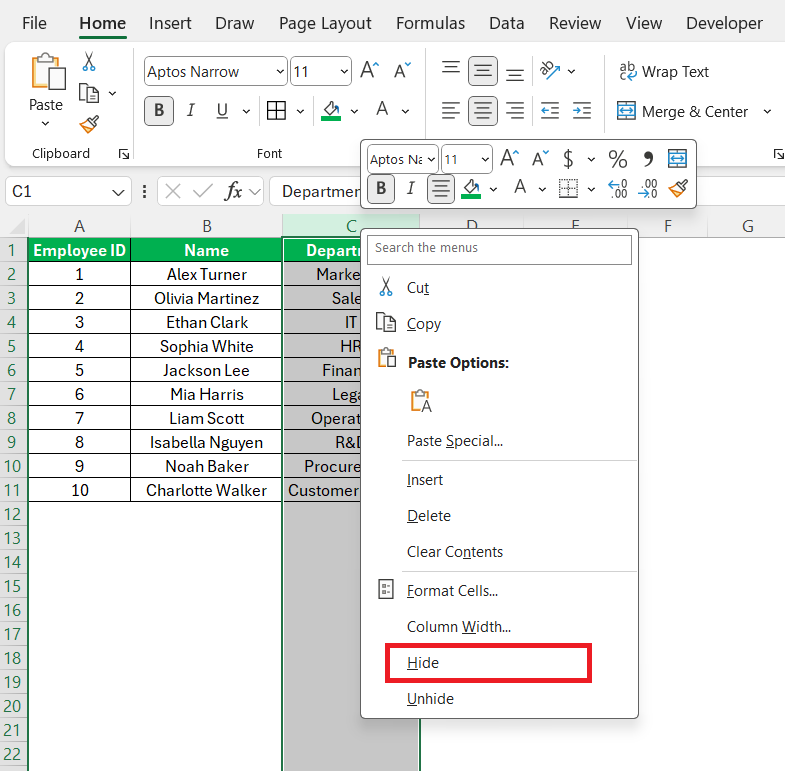Switch to the Formulas tab
The height and width of the screenshot is (771, 785).
tap(430, 23)
